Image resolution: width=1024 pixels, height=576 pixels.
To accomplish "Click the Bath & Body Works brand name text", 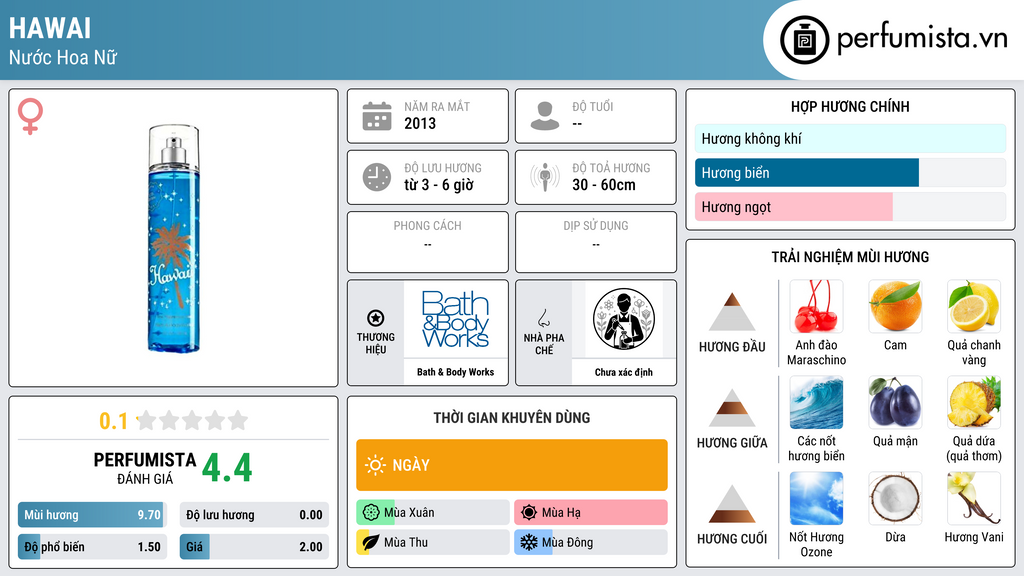I will click(455, 372).
